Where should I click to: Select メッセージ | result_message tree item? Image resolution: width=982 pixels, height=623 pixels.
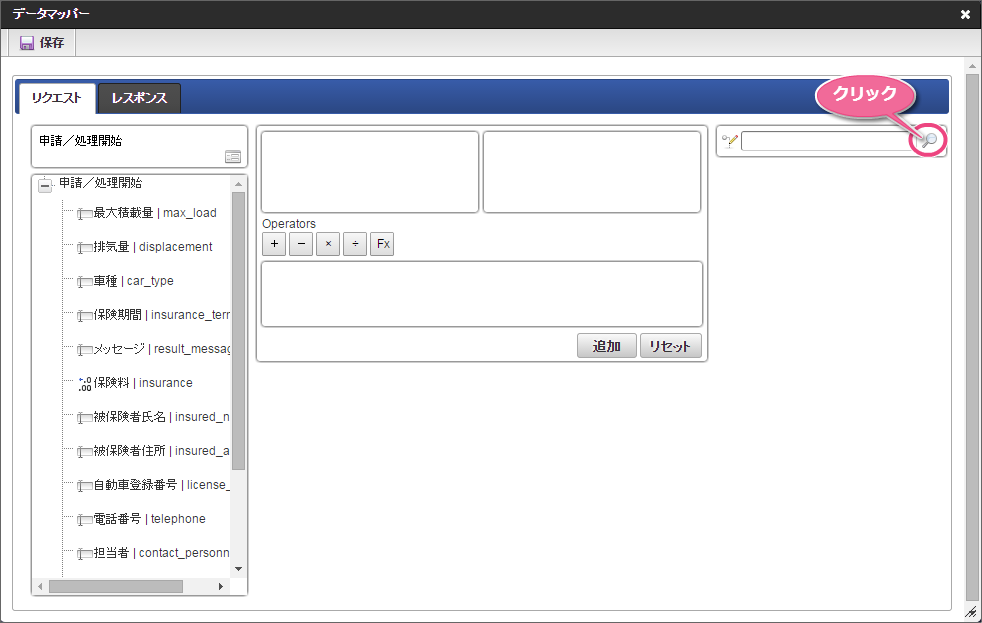(x=162, y=348)
